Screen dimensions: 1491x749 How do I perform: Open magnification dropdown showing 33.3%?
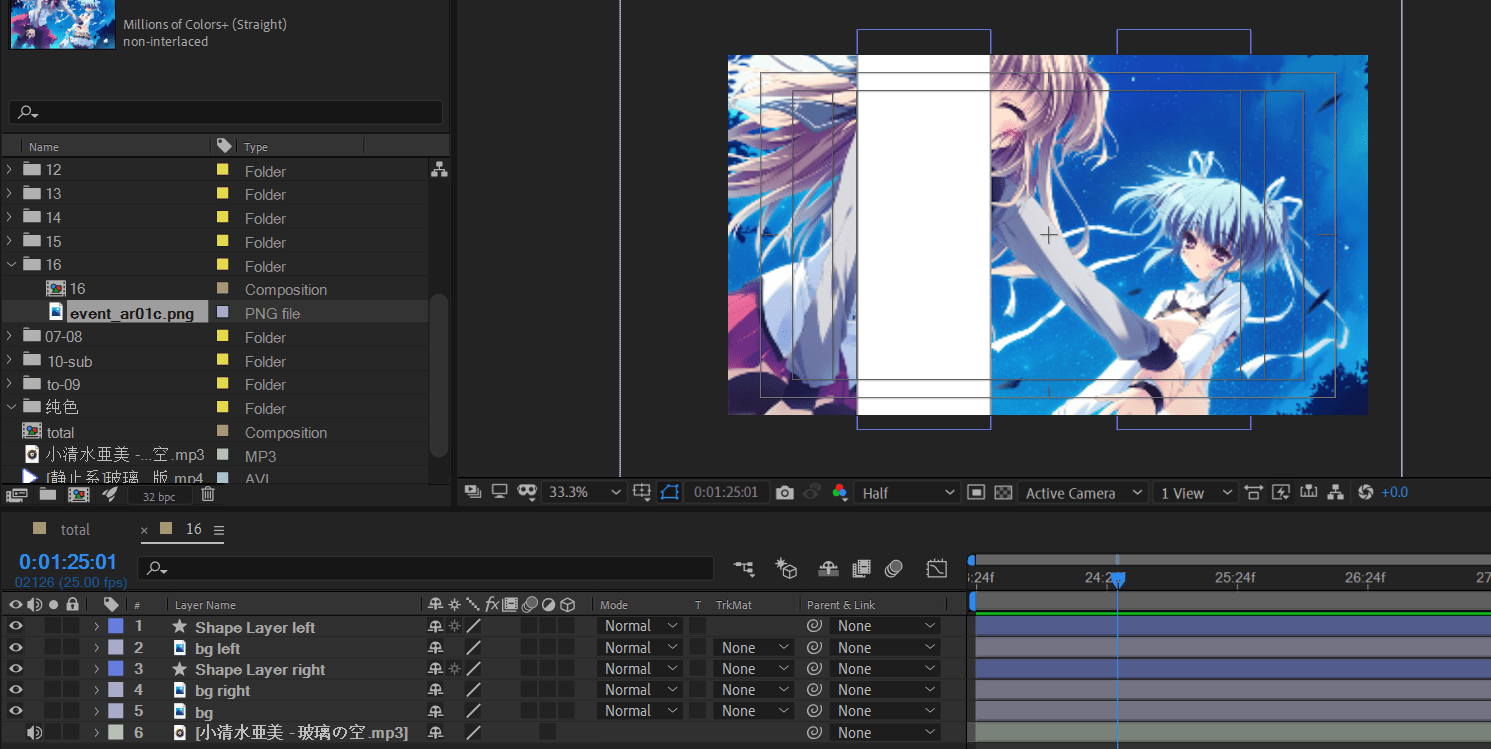pyautogui.click(x=585, y=492)
